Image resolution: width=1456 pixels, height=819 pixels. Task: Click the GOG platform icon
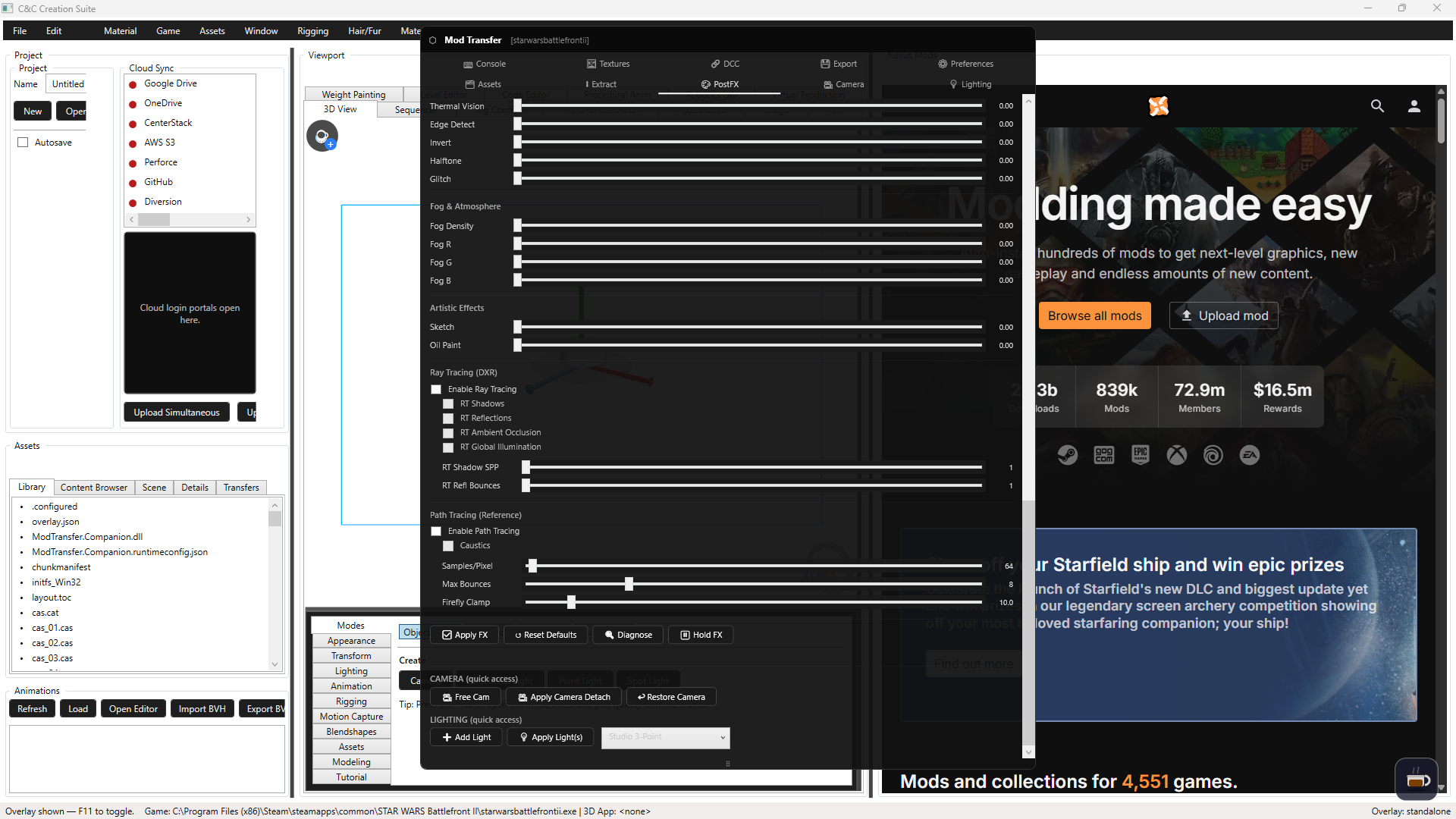point(1103,455)
